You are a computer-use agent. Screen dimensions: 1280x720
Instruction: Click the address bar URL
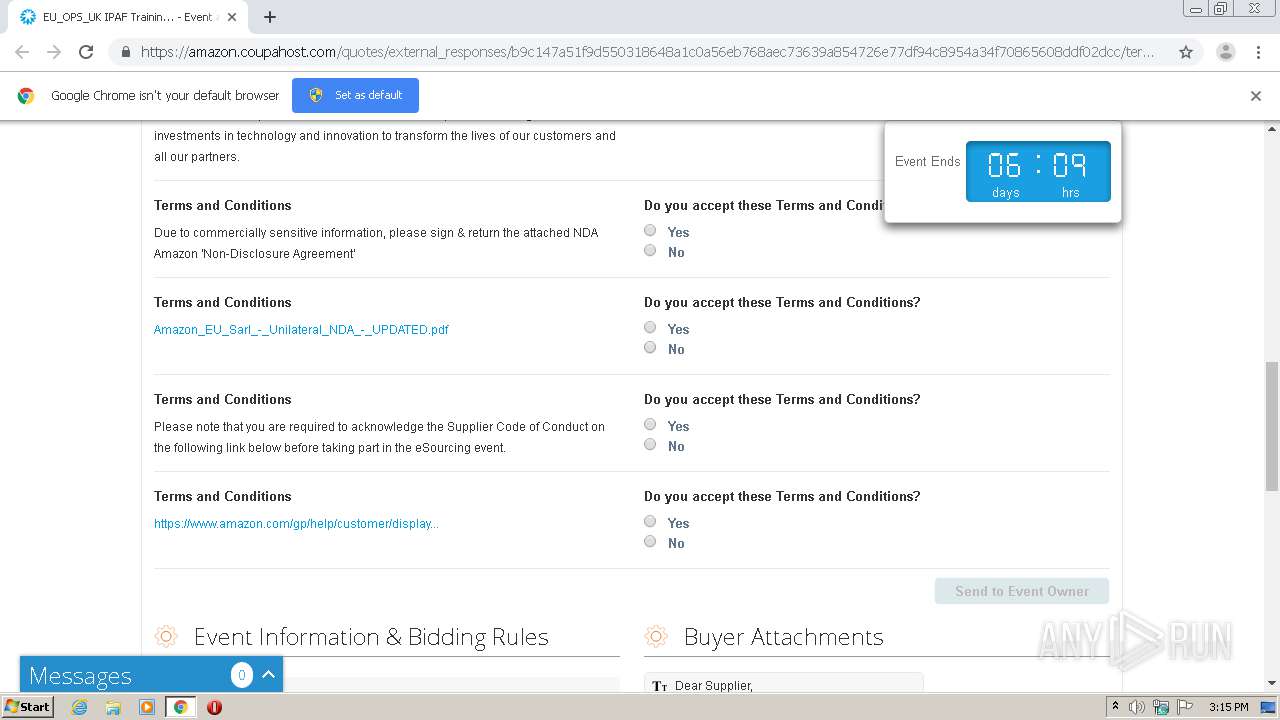[x=647, y=52]
